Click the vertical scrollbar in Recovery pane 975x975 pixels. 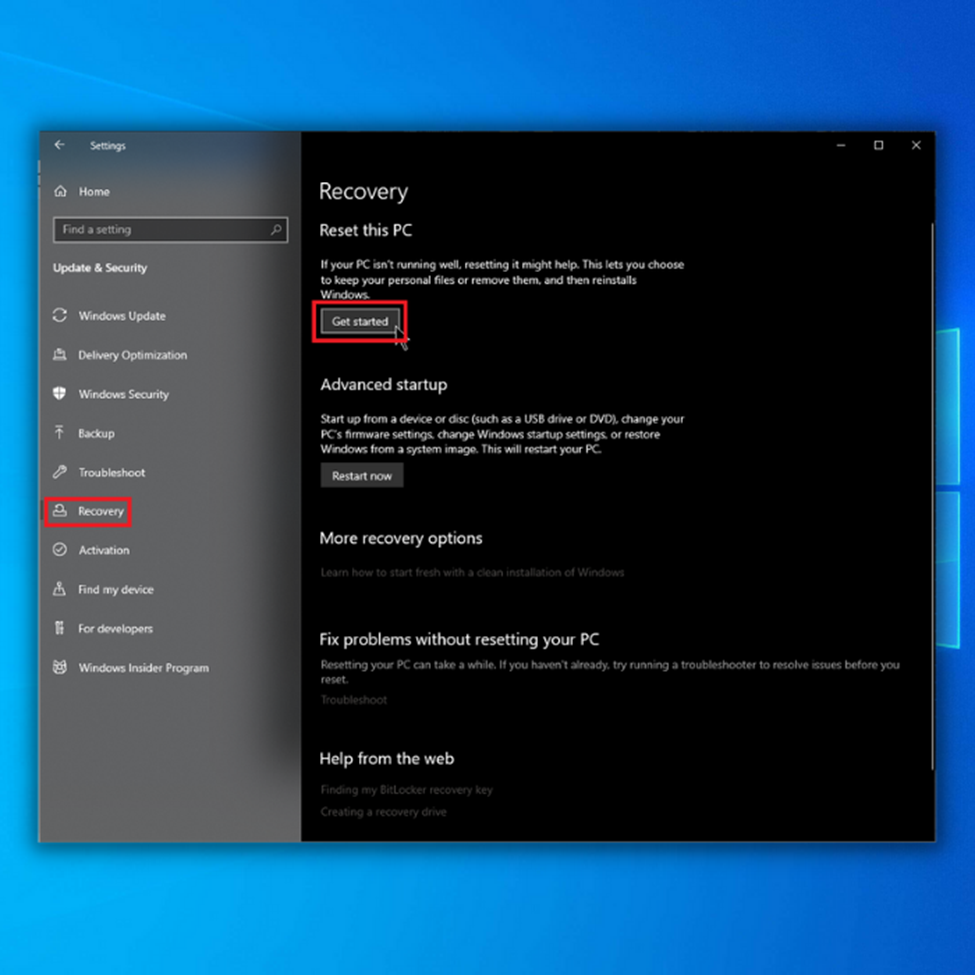pyautogui.click(x=932, y=496)
